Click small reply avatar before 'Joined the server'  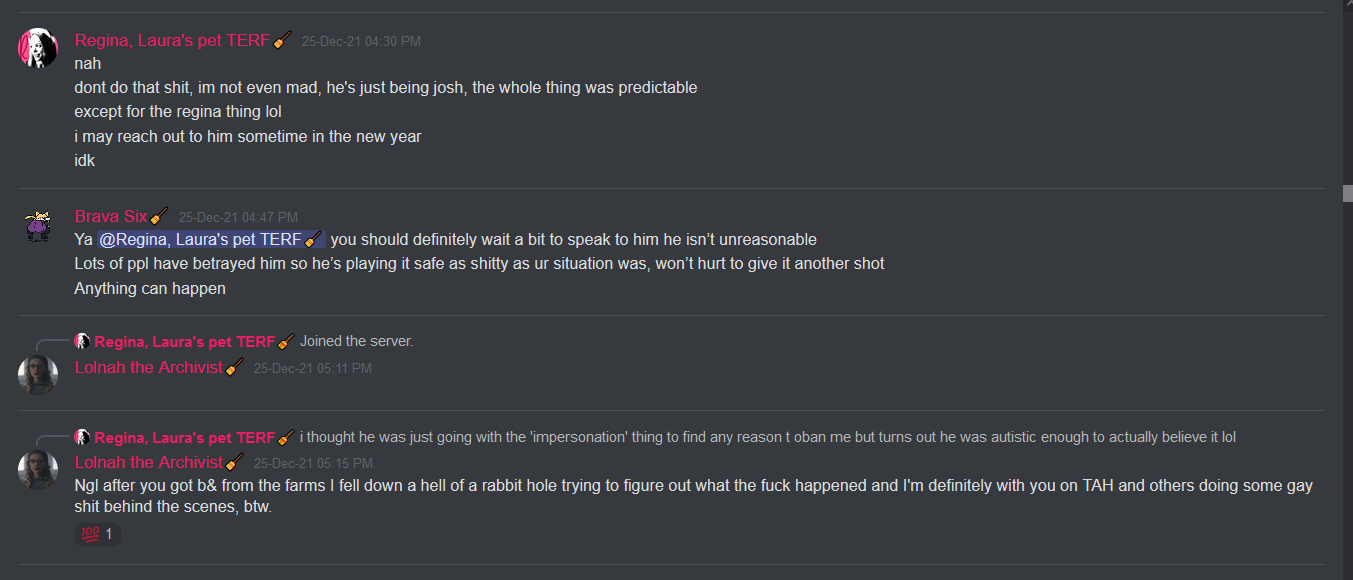82,342
